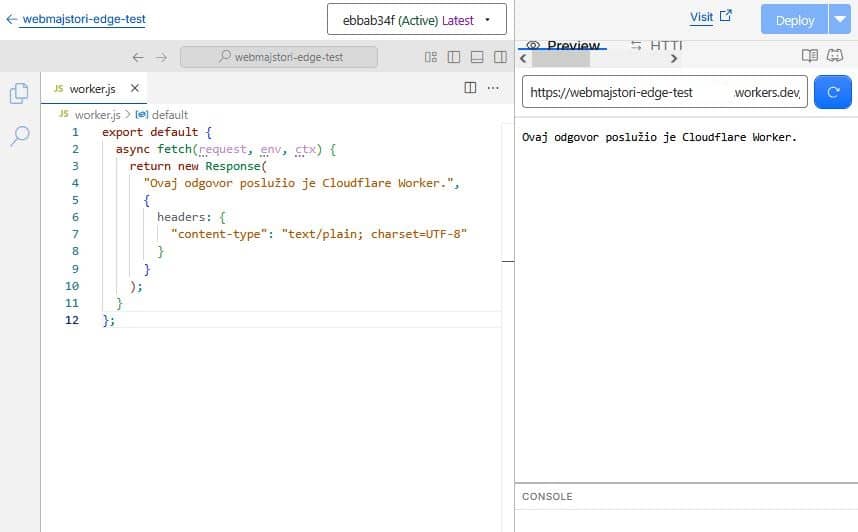
Task: Click the preview URL field
Action: tap(665, 92)
